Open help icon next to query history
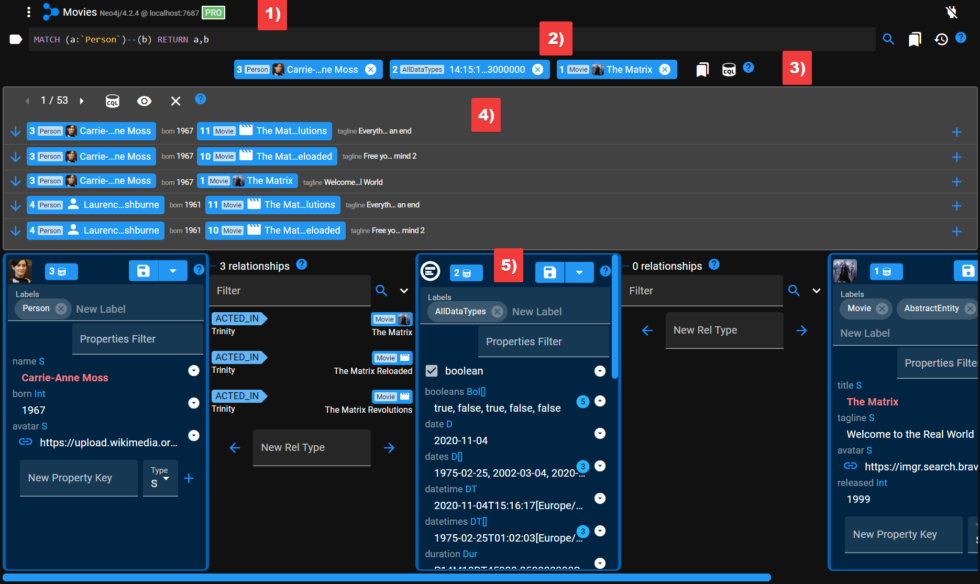The height and width of the screenshot is (584, 980). [961, 38]
